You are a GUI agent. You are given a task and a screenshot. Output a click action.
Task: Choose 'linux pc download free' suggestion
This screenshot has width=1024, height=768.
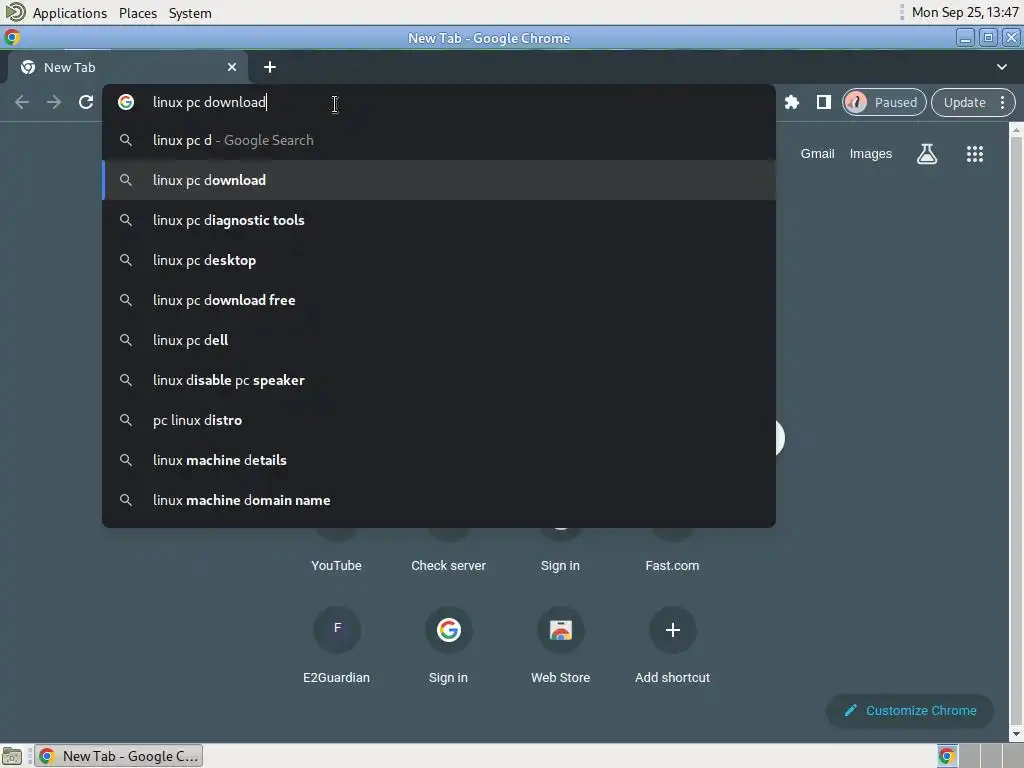tap(439, 300)
